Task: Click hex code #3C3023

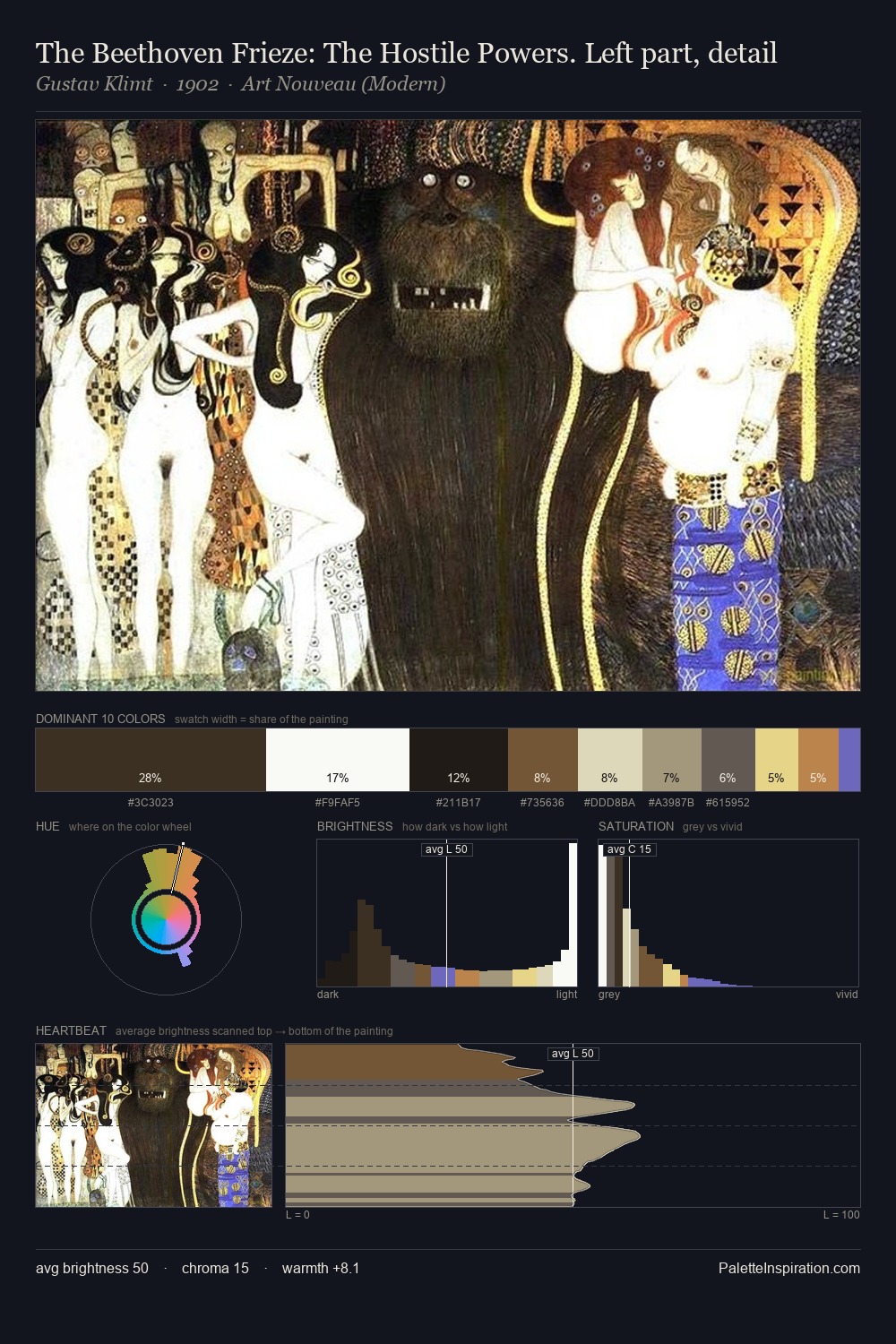Action: (151, 803)
